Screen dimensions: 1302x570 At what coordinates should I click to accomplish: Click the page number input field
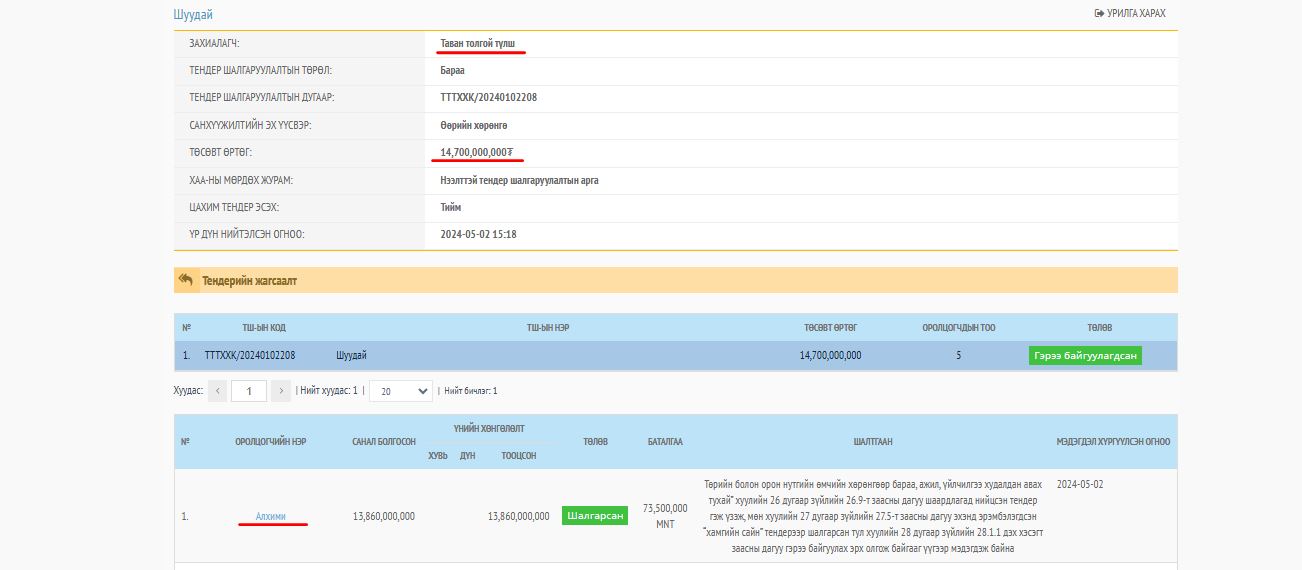tap(248, 391)
